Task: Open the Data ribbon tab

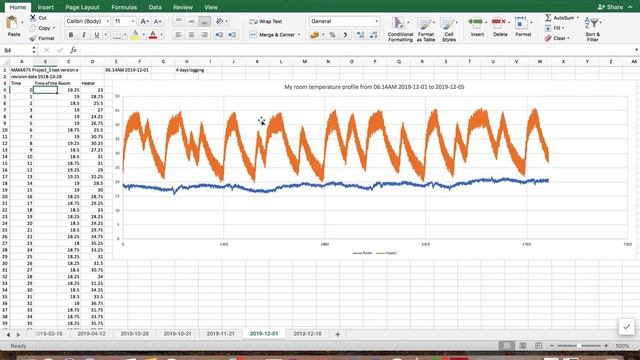Action: click(x=155, y=7)
